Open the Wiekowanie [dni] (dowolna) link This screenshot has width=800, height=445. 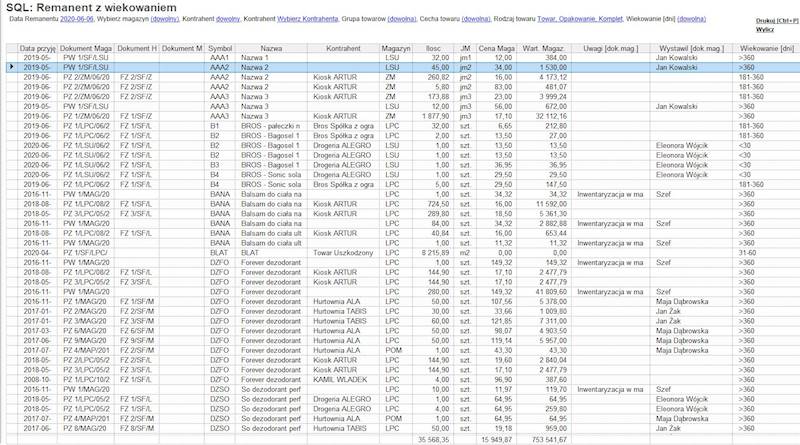pos(691,19)
